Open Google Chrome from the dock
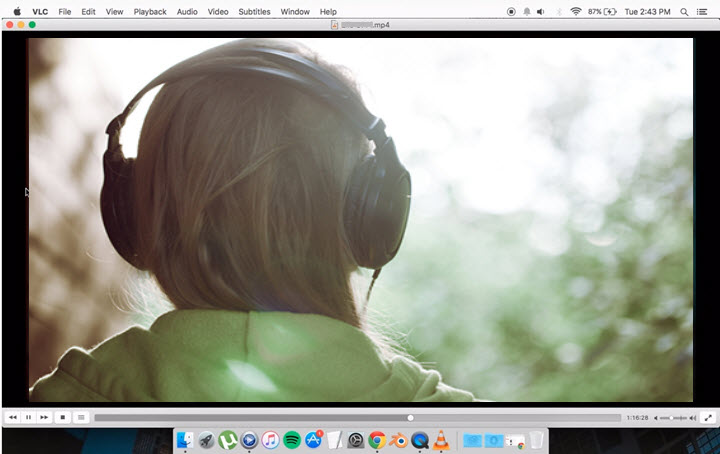 pyautogui.click(x=377, y=440)
